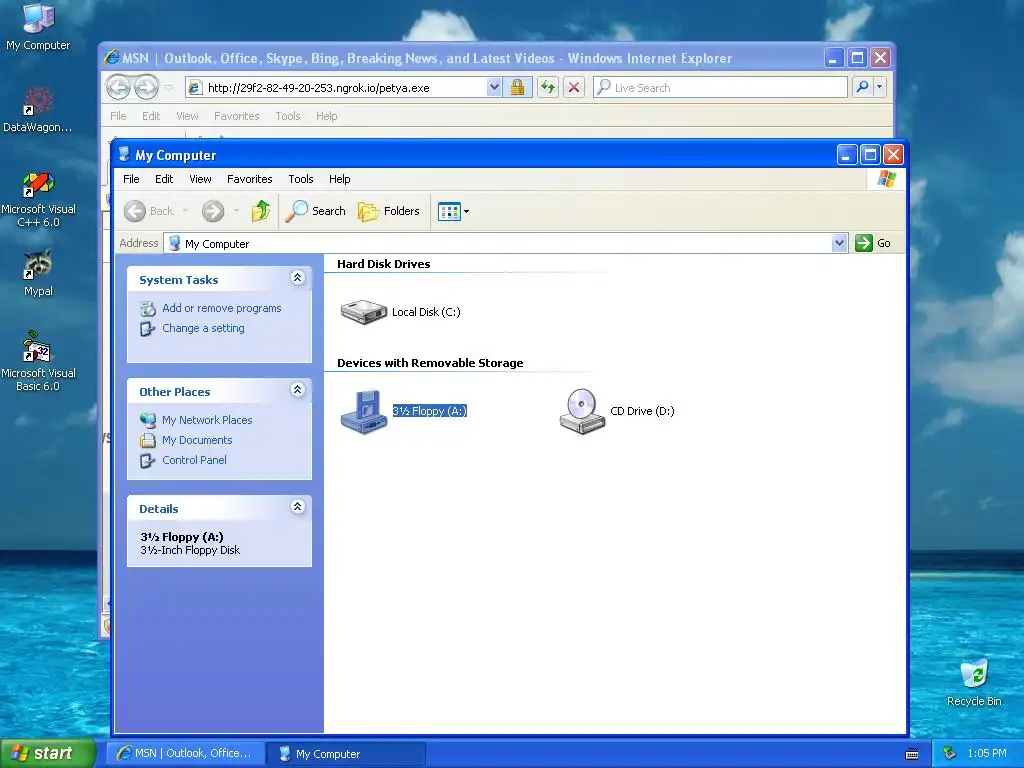Open Control Panel link in Other Places

coord(195,460)
